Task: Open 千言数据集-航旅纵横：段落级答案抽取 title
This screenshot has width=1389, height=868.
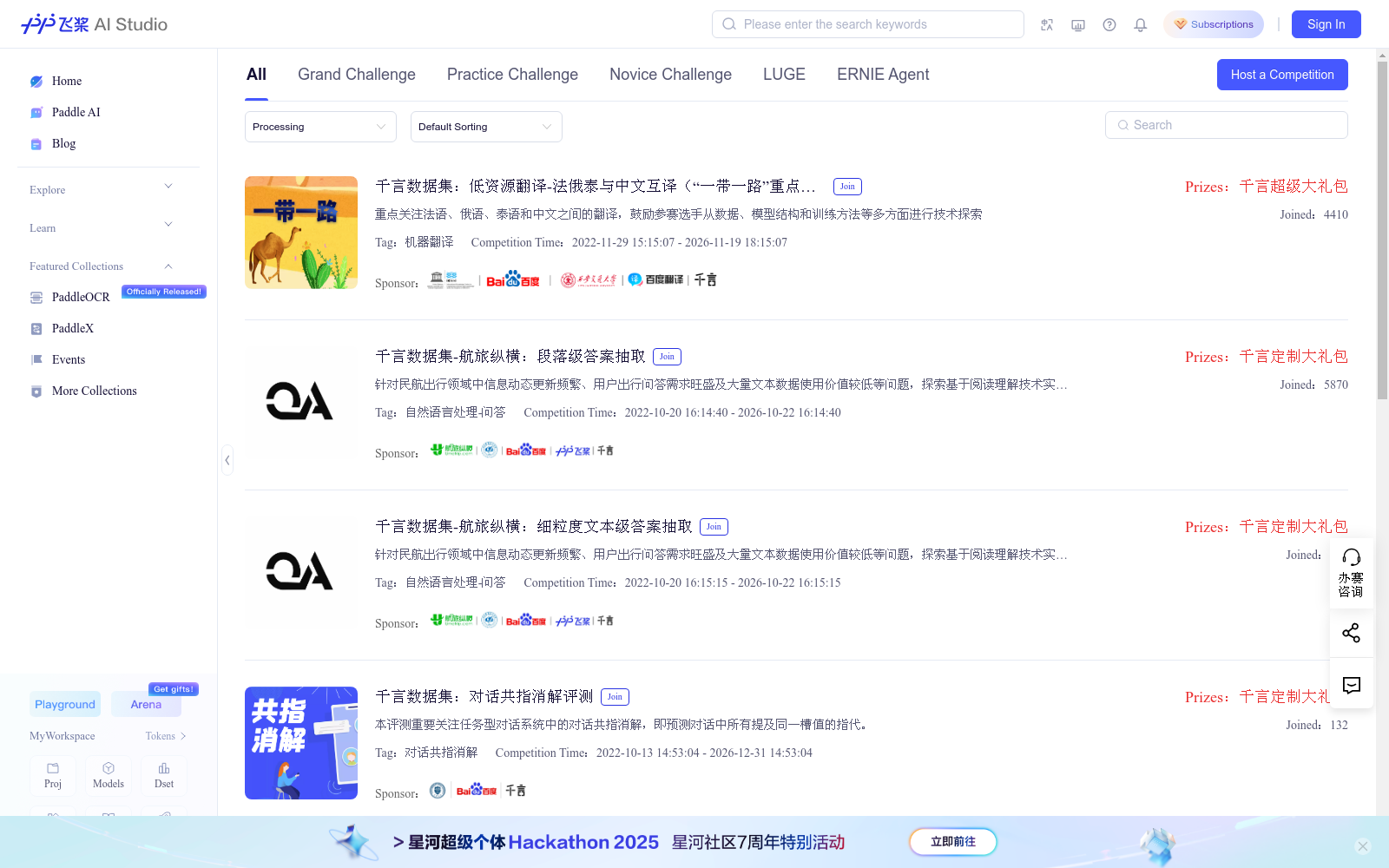Action: [510, 357]
